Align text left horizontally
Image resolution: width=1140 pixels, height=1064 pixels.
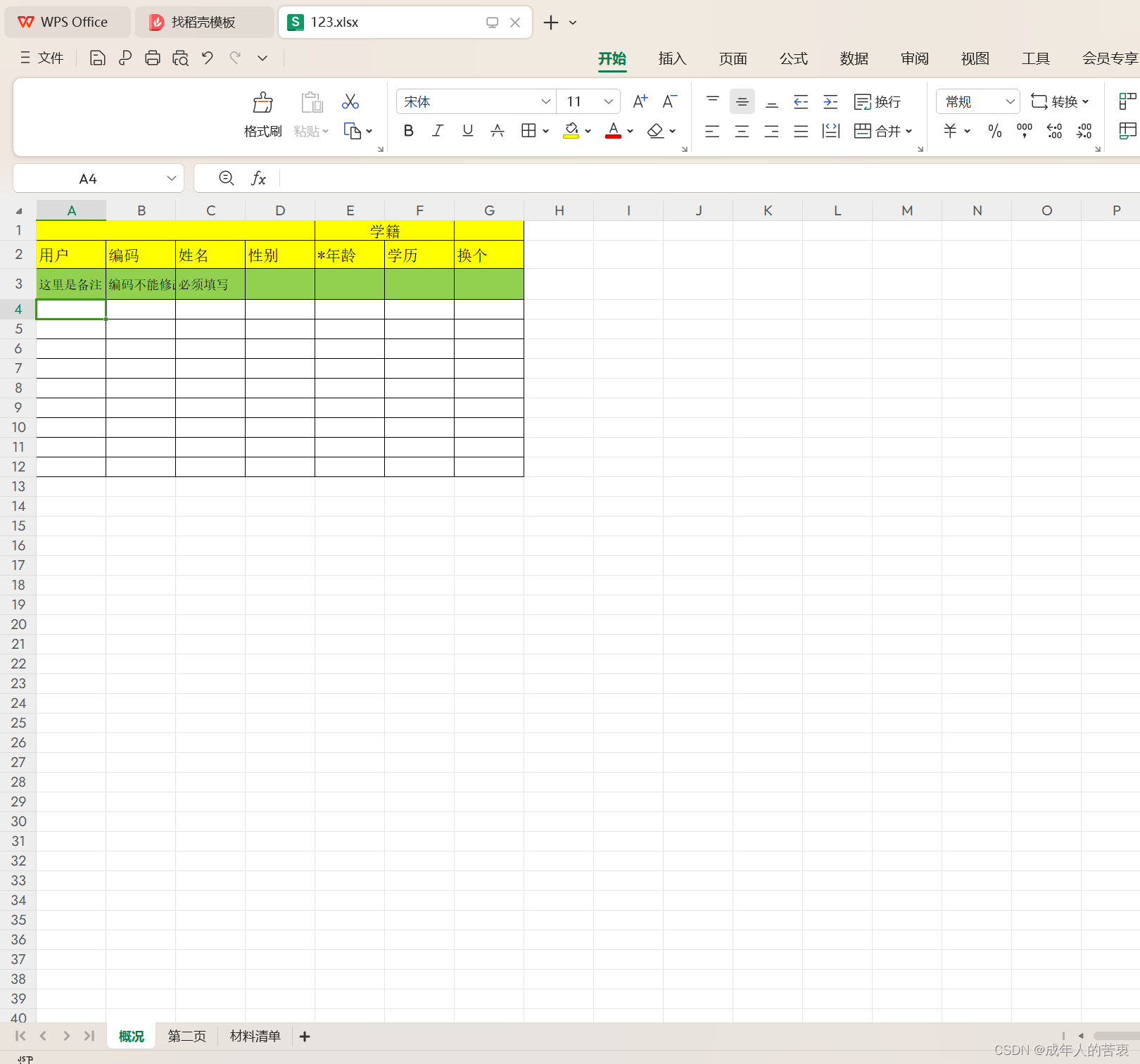712,131
